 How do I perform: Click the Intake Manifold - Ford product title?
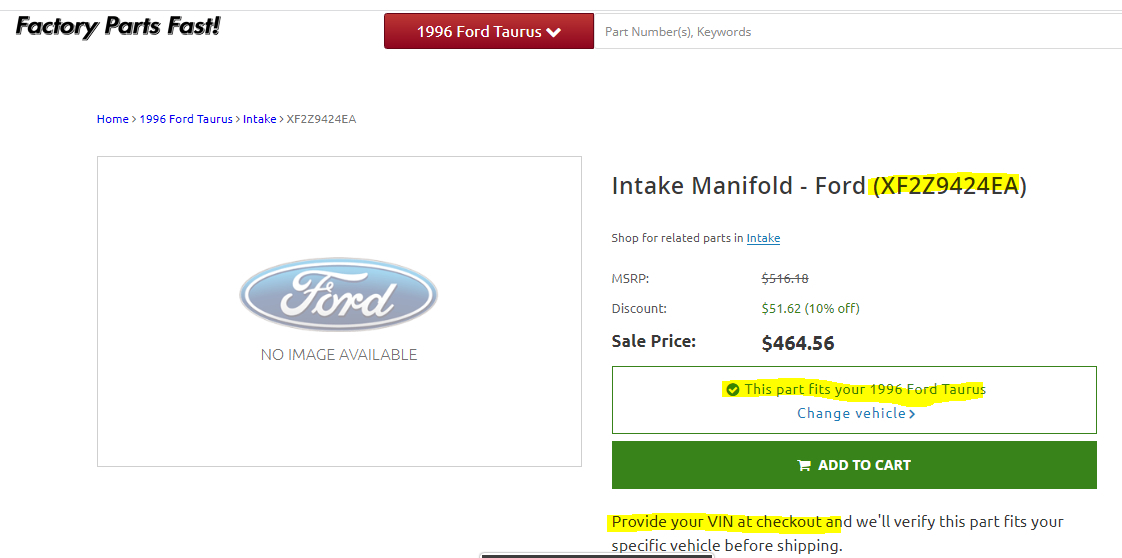738,186
